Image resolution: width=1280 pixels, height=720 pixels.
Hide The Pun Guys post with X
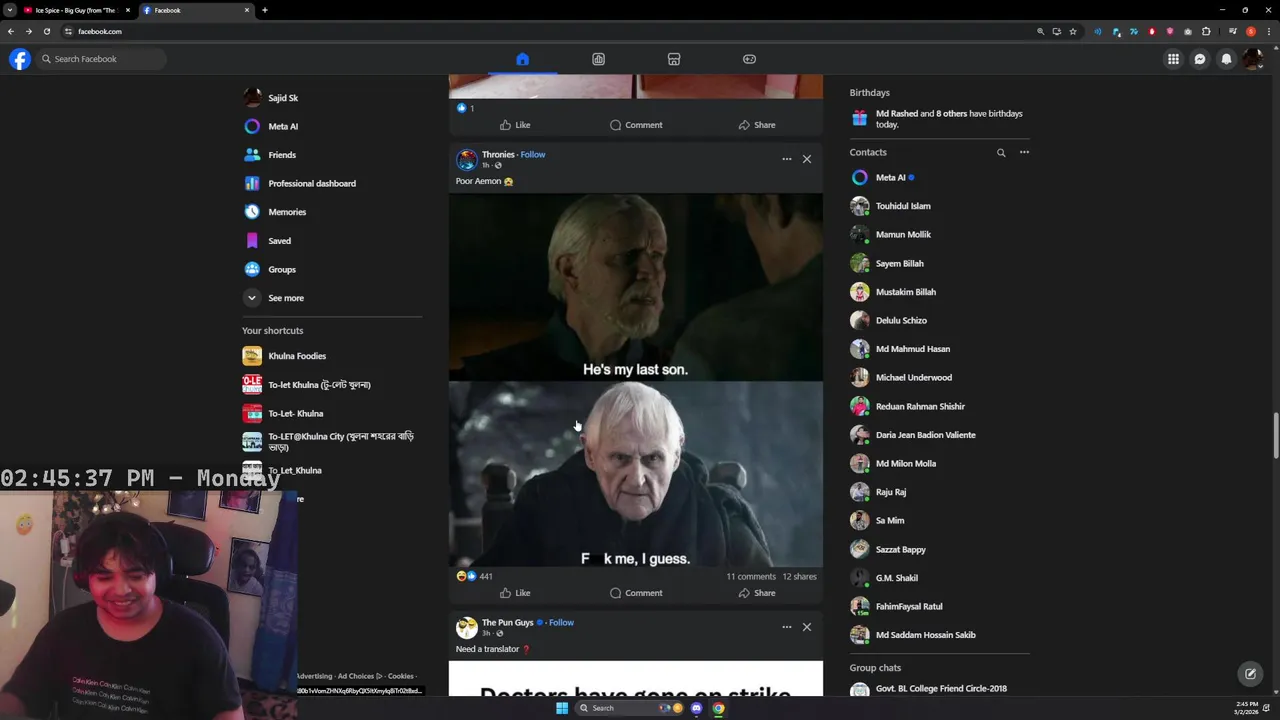point(807,627)
